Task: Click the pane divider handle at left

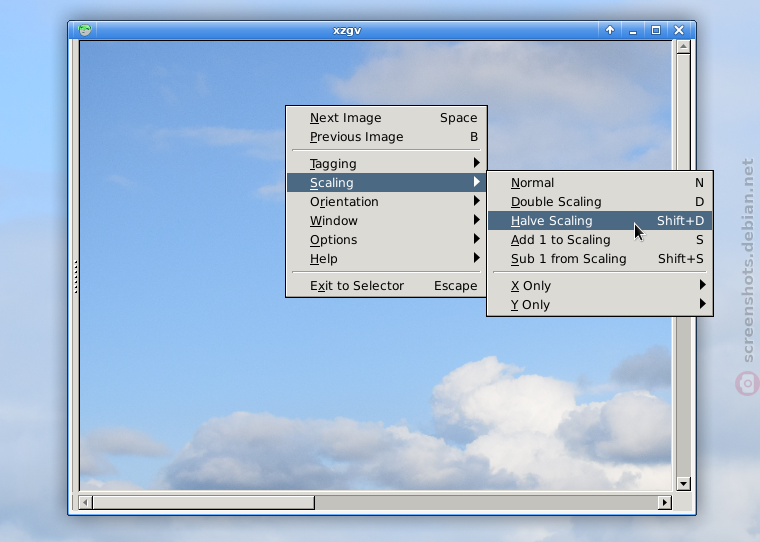Action: click(x=76, y=277)
